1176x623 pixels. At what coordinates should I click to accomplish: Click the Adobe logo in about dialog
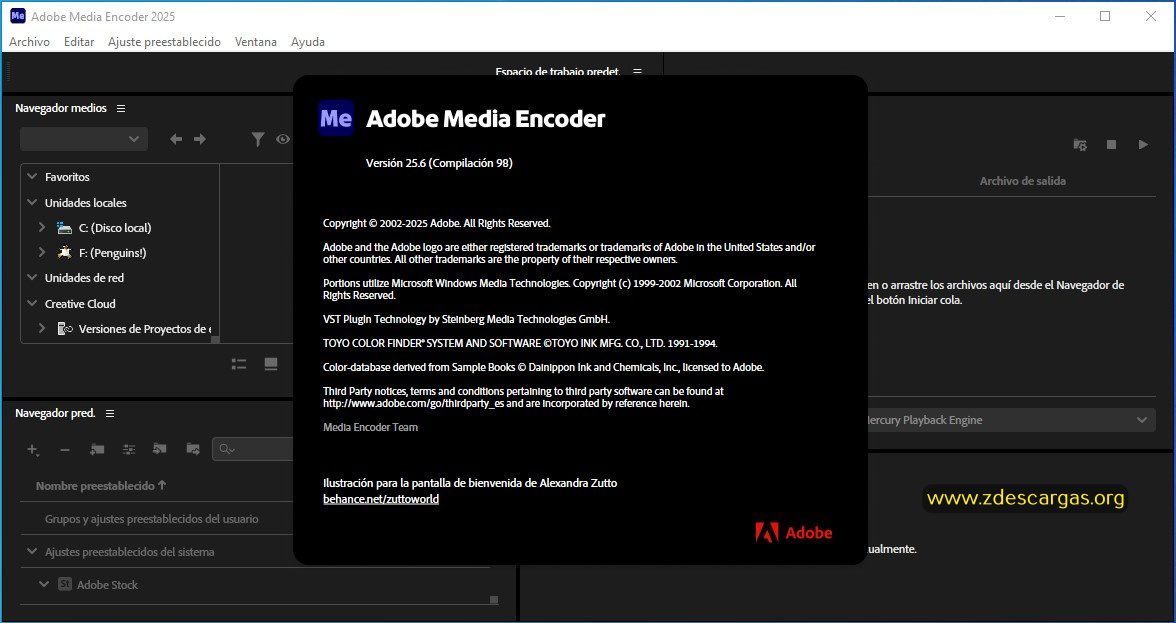pyautogui.click(x=794, y=532)
